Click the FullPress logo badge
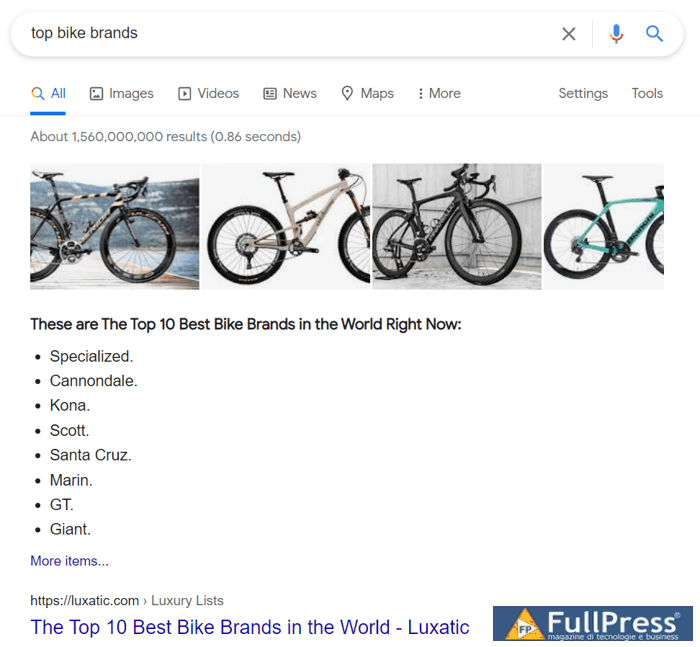 point(593,624)
